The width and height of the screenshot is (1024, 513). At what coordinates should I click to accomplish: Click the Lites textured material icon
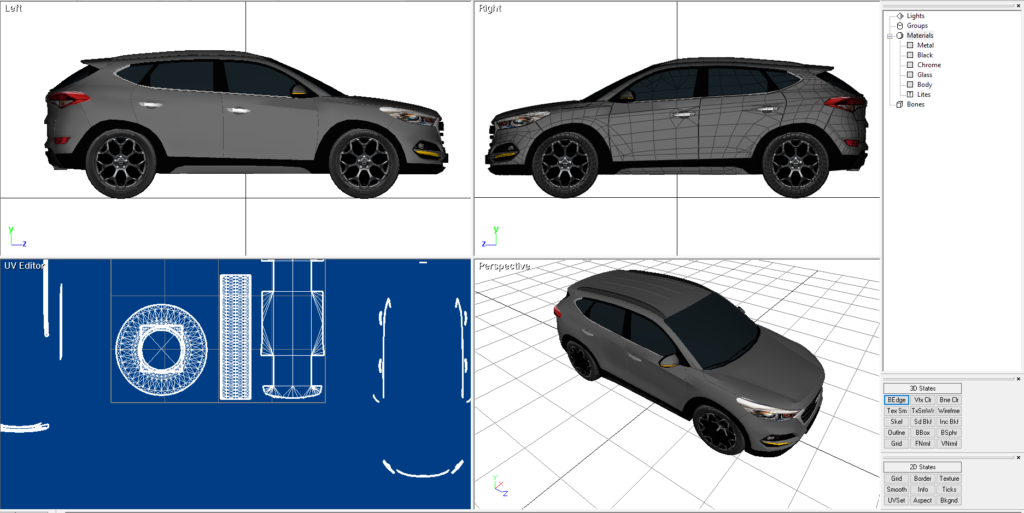point(910,94)
